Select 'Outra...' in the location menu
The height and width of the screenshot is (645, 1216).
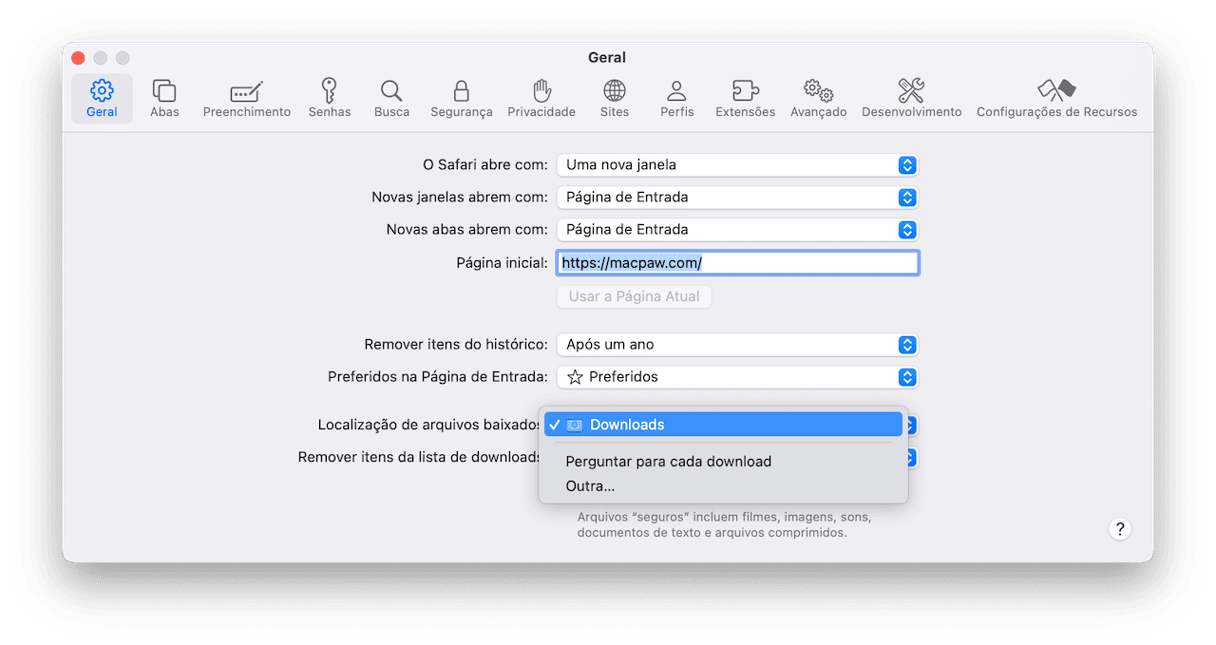point(590,486)
